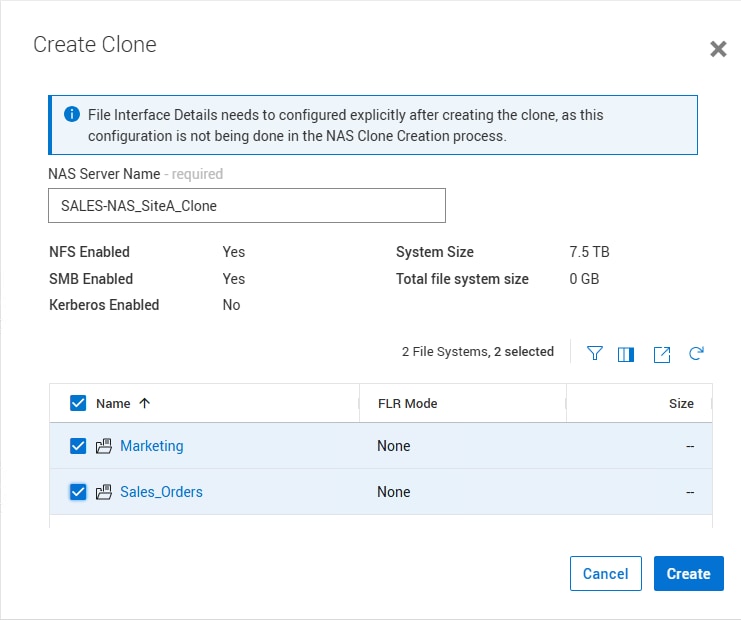The image size is (741, 620).
Task: Open the show/hide columns icon
Action: [x=626, y=354]
